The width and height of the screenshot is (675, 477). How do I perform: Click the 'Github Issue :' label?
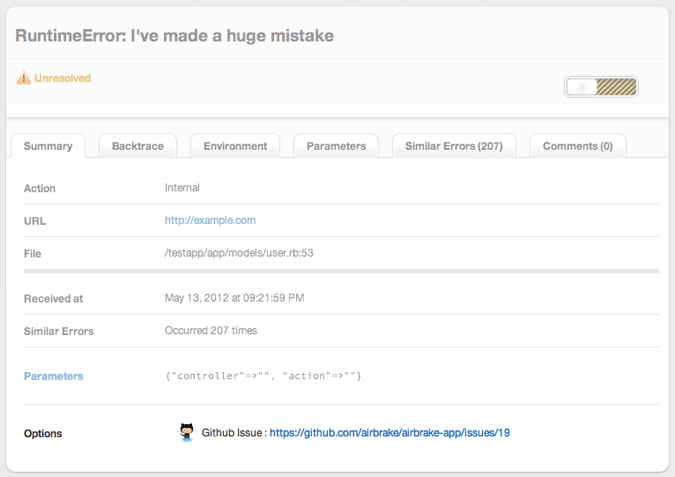tap(234, 433)
